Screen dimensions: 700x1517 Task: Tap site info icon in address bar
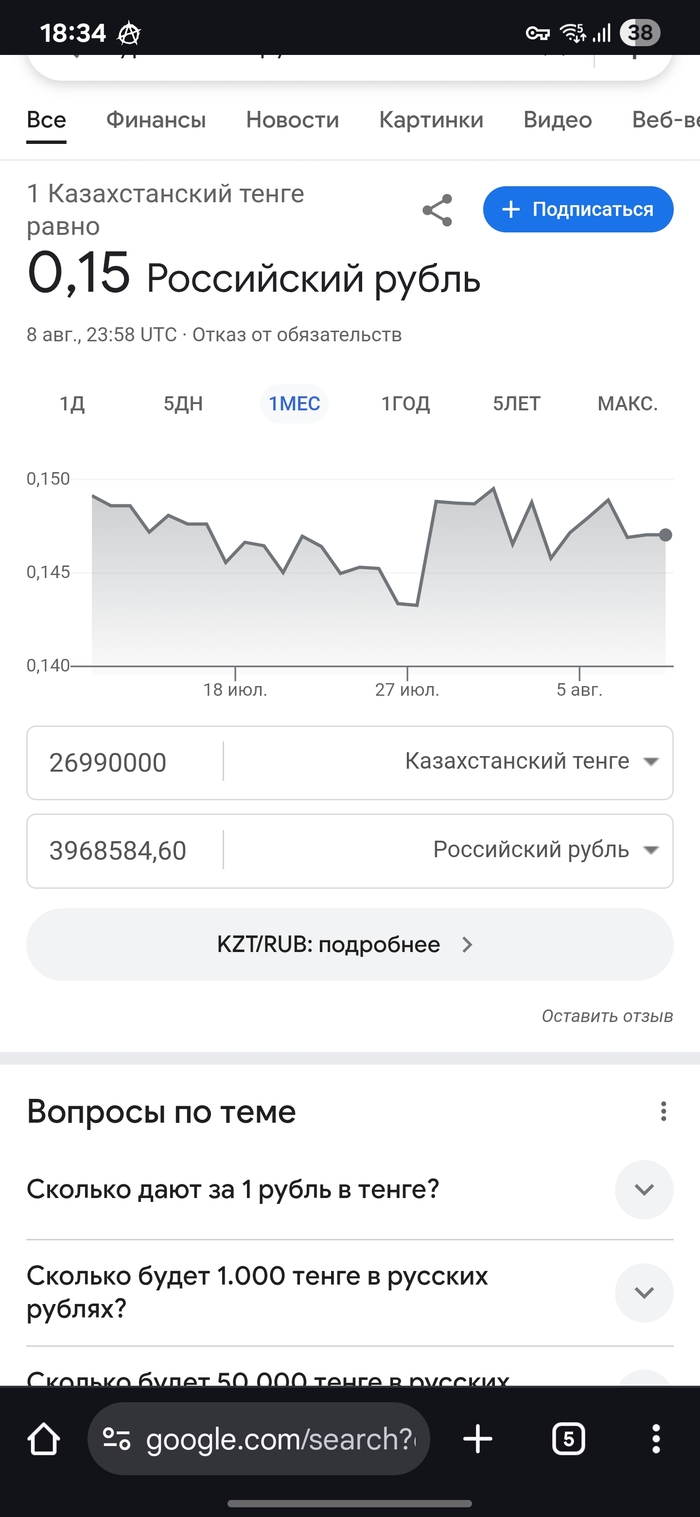pyautogui.click(x=117, y=1439)
